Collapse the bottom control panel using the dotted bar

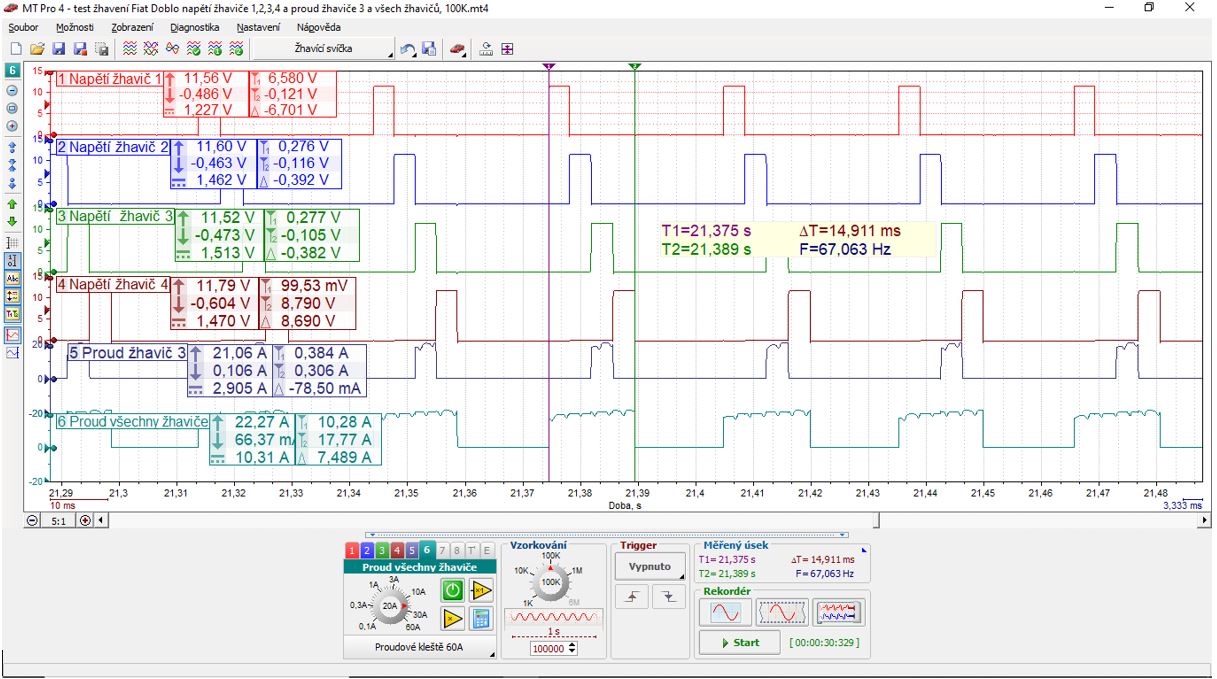coord(607,535)
